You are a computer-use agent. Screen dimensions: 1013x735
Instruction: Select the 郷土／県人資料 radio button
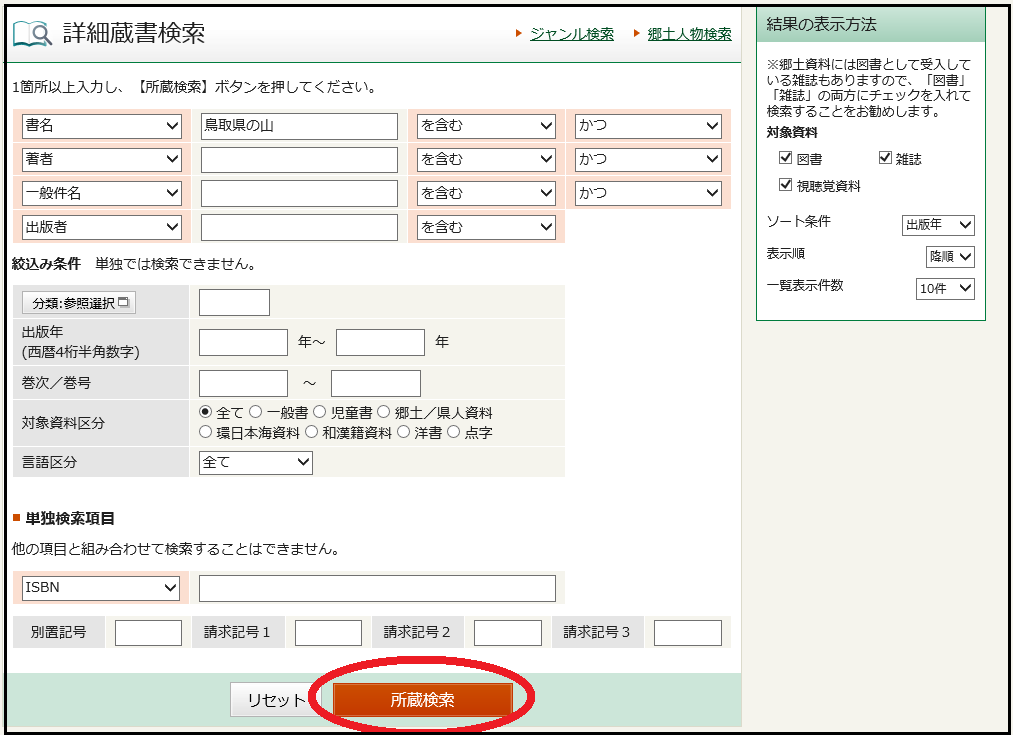pyautogui.click(x=384, y=412)
